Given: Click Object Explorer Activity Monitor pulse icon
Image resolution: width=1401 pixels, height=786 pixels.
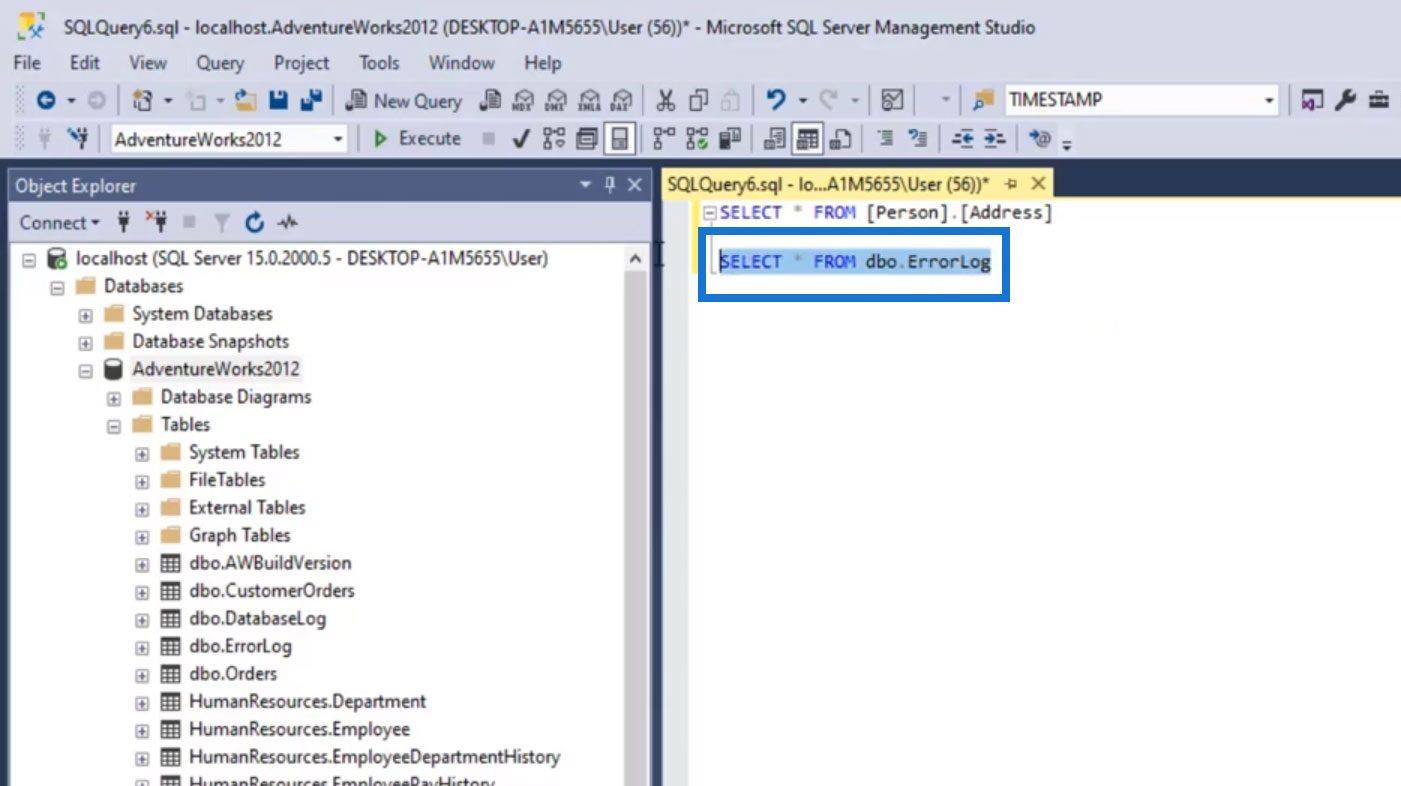Looking at the screenshot, I should tap(288, 222).
